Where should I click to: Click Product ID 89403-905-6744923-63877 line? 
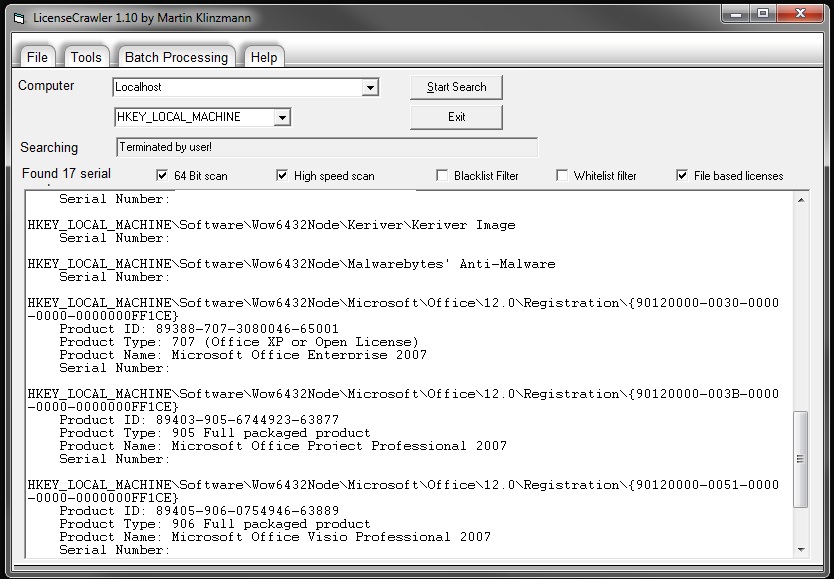(199, 419)
